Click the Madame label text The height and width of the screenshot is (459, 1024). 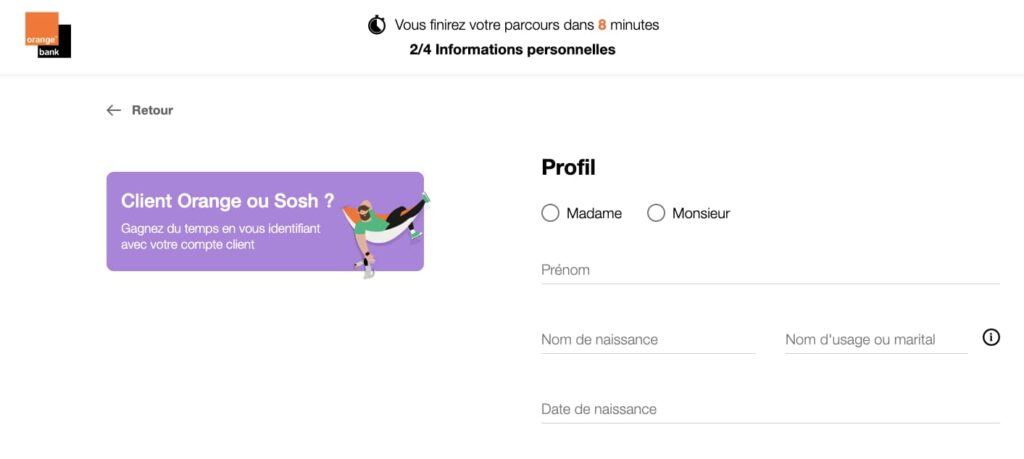pyautogui.click(x=594, y=214)
